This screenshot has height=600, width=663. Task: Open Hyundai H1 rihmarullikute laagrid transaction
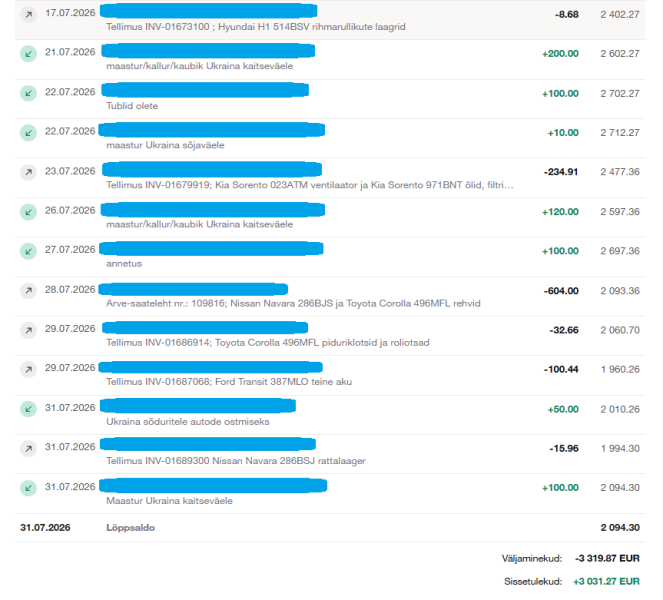330,20
